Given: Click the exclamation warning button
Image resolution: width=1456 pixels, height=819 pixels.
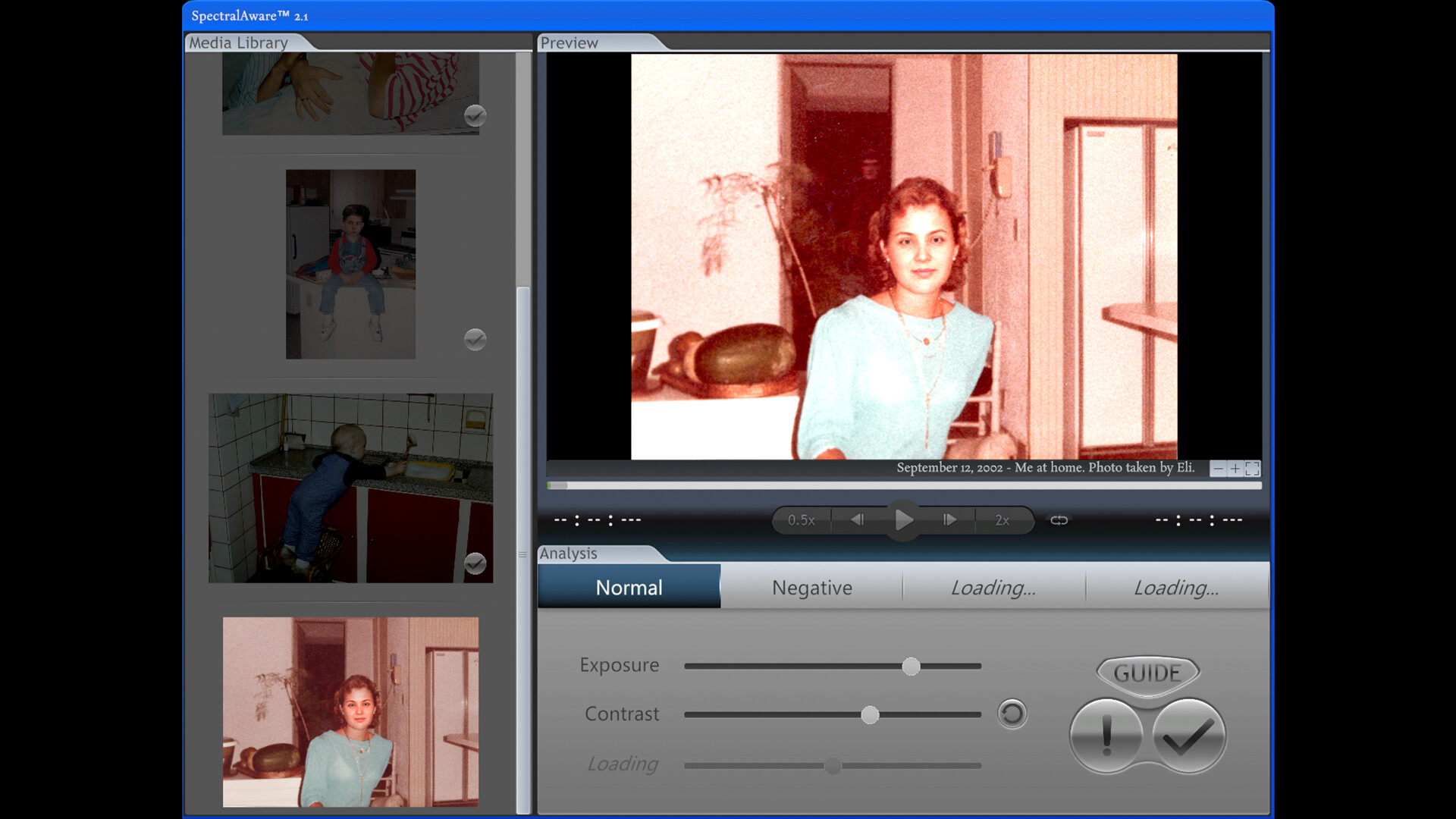Looking at the screenshot, I should 1106,734.
